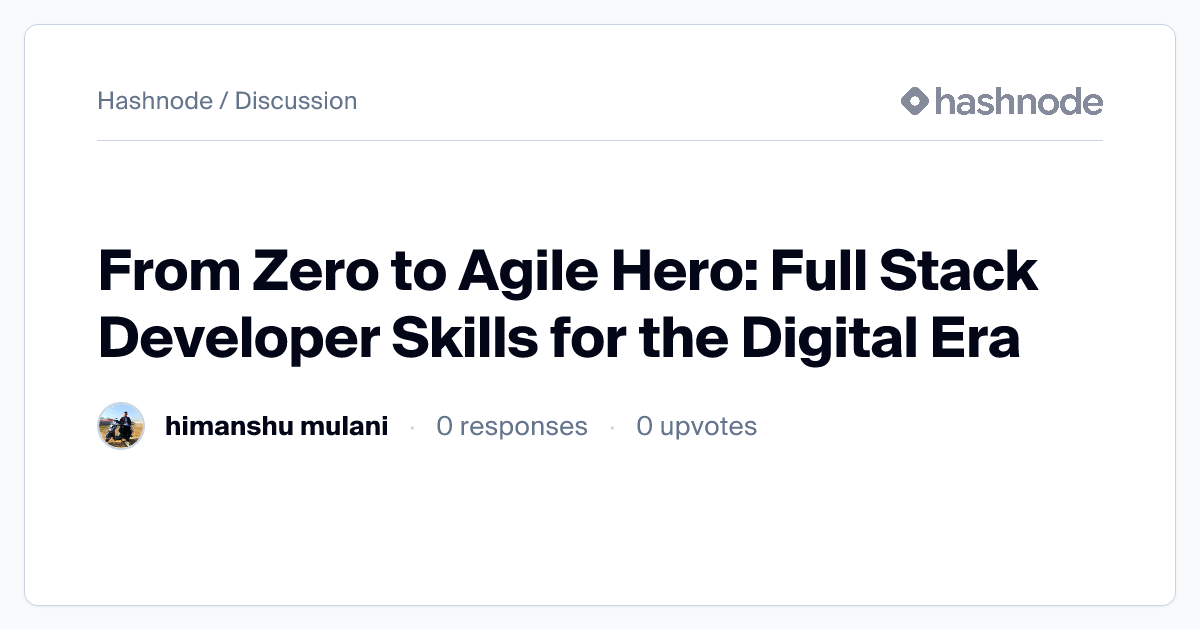Open the "Hashnode" breadcrumb link
This screenshot has width=1200, height=630.
155,101
